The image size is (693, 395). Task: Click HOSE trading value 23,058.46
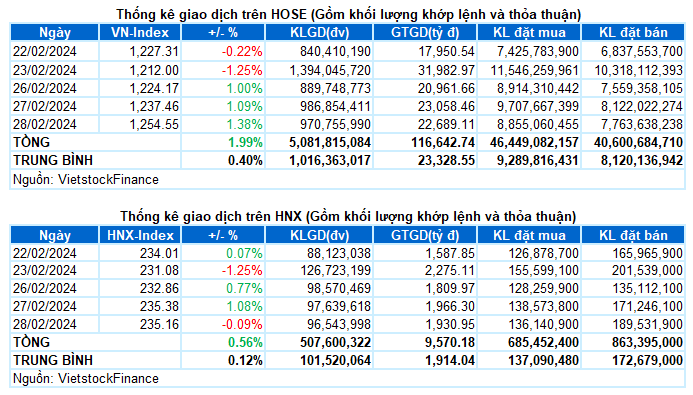tap(446, 106)
